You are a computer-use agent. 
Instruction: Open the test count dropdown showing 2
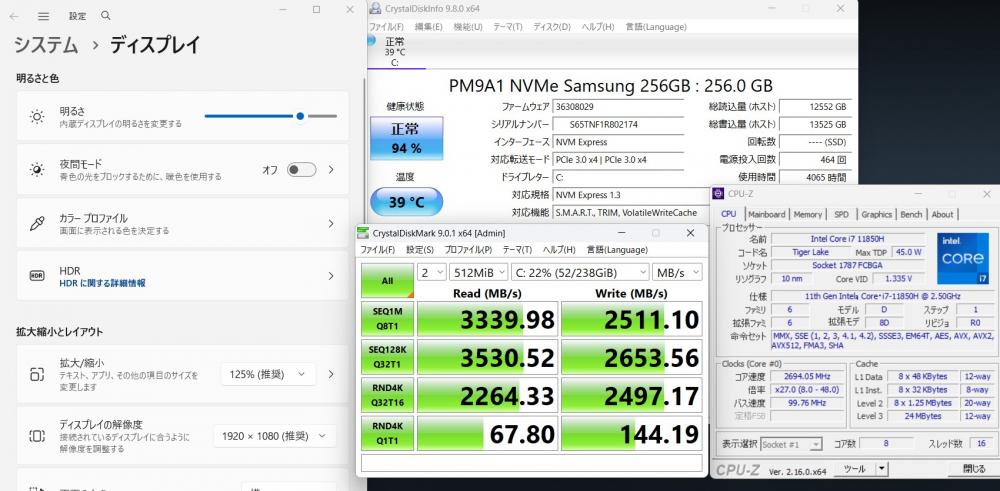(x=432, y=272)
